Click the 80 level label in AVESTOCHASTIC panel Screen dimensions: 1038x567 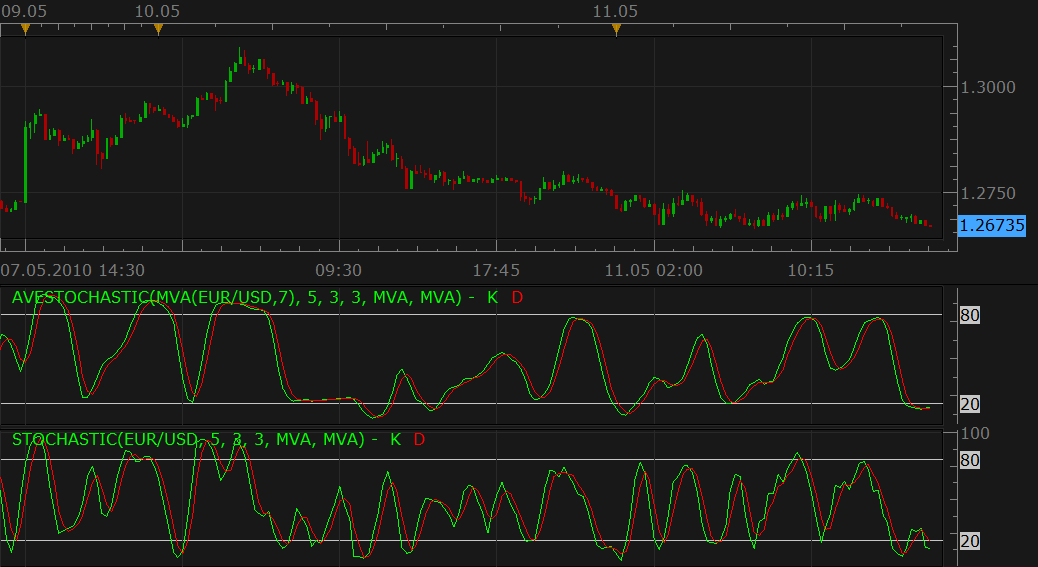(970, 315)
